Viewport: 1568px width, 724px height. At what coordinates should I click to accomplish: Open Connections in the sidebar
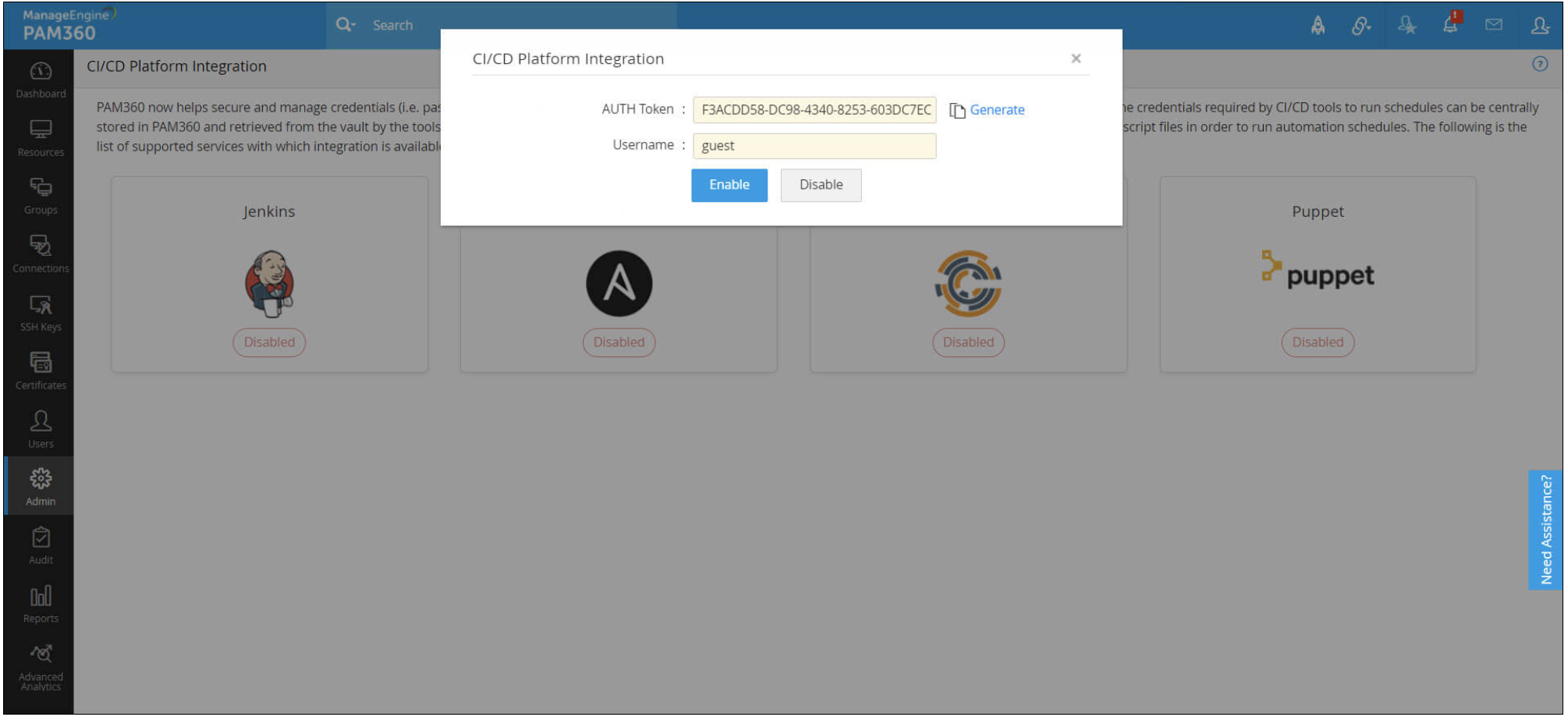coord(41,255)
